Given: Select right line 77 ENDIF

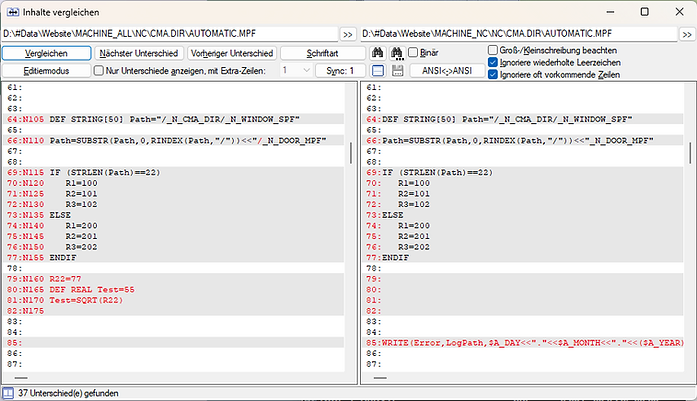Looking at the screenshot, I should 523,258.
